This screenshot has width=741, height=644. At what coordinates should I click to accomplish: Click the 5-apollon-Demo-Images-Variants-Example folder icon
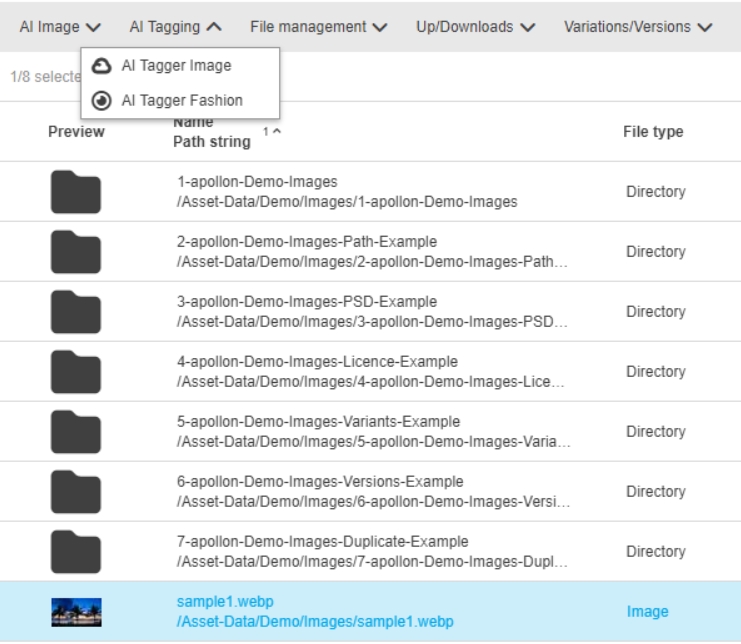pos(76,432)
